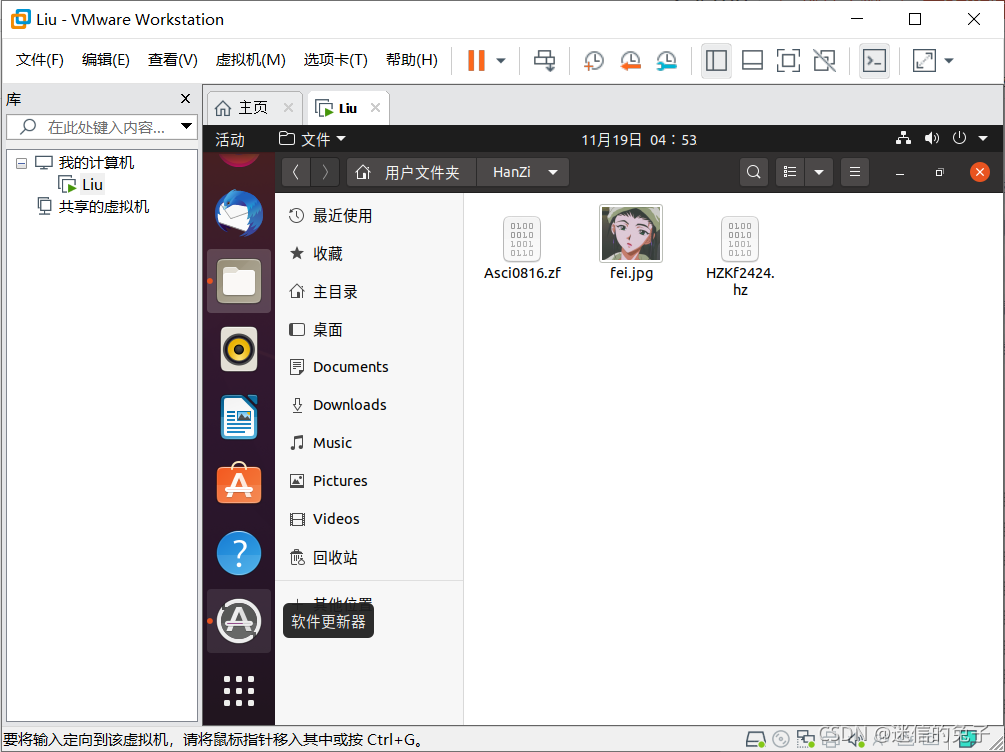Viewport: 1005px width, 752px height.
Task: Toggle the library sidebar view
Action: [716, 61]
